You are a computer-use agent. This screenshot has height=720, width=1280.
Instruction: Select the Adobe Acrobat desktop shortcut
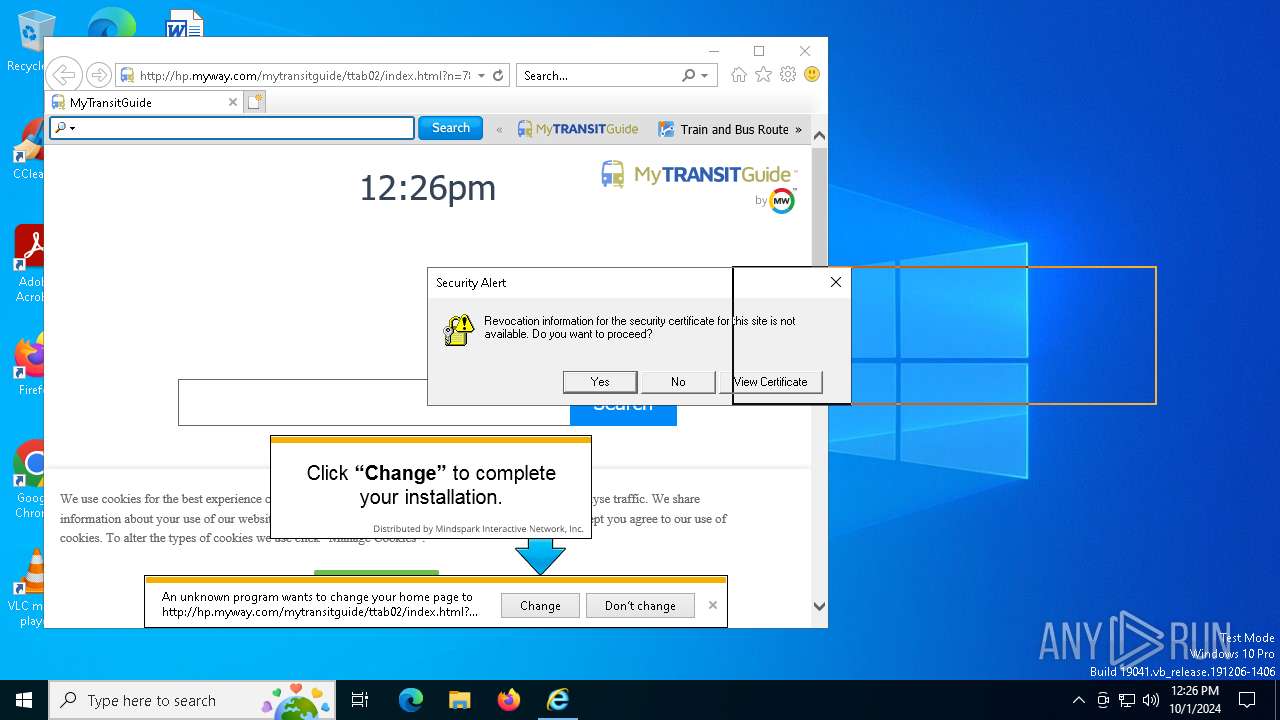click(x=30, y=264)
